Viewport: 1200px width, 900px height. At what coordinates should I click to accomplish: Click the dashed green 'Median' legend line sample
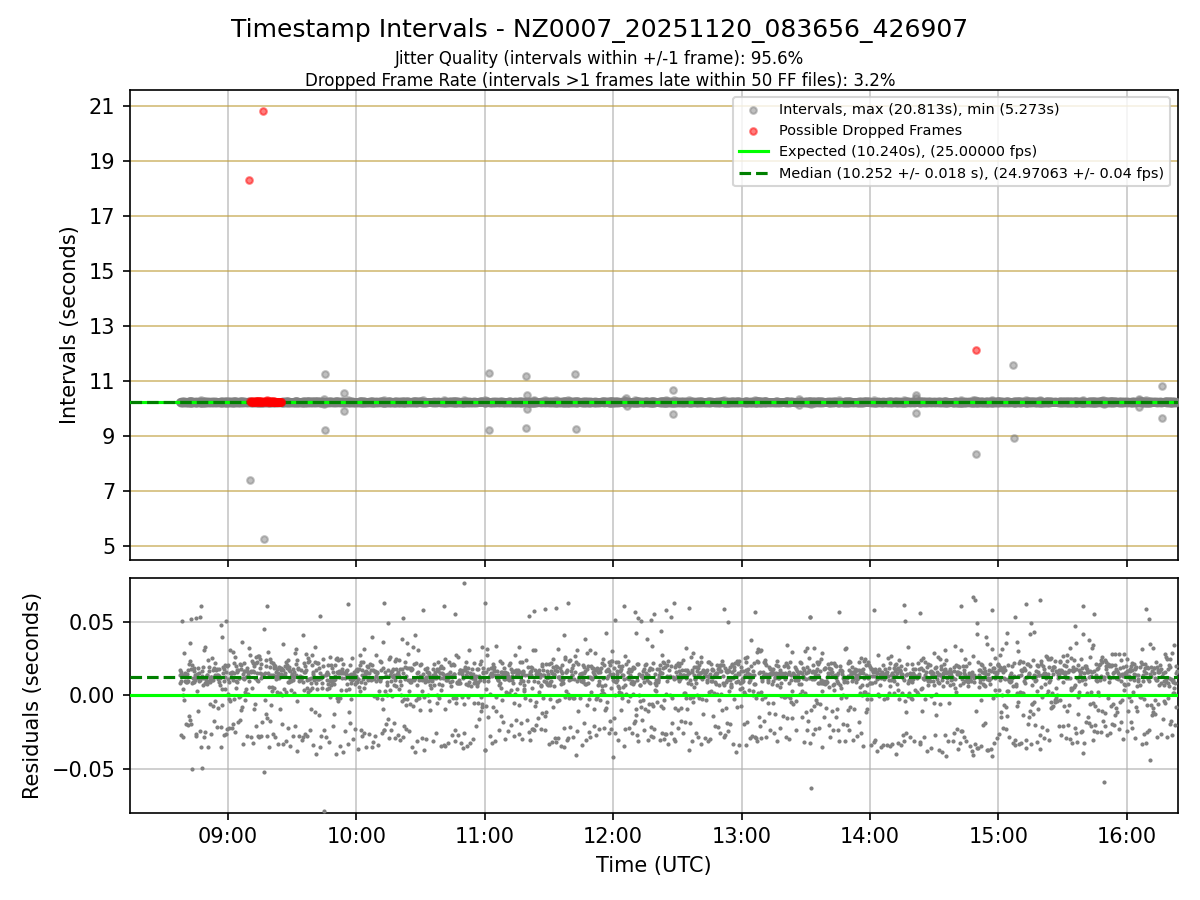[753, 173]
